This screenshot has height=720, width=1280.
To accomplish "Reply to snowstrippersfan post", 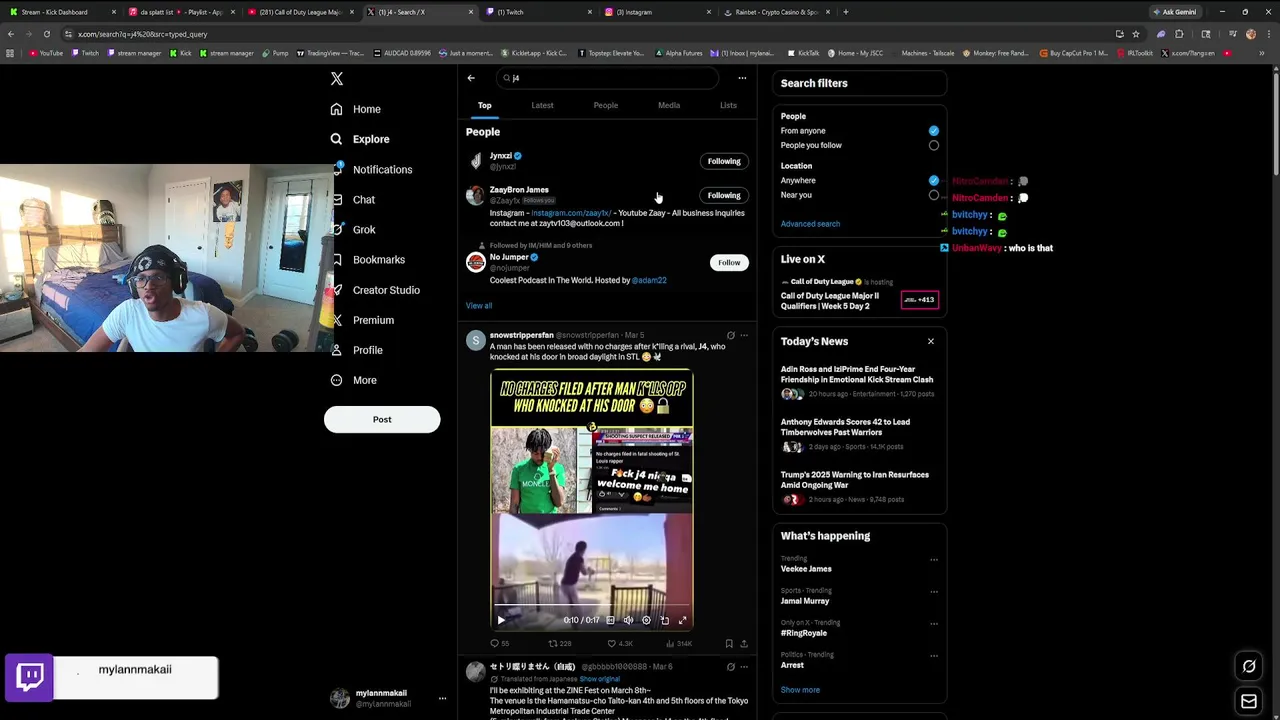I will click(499, 644).
